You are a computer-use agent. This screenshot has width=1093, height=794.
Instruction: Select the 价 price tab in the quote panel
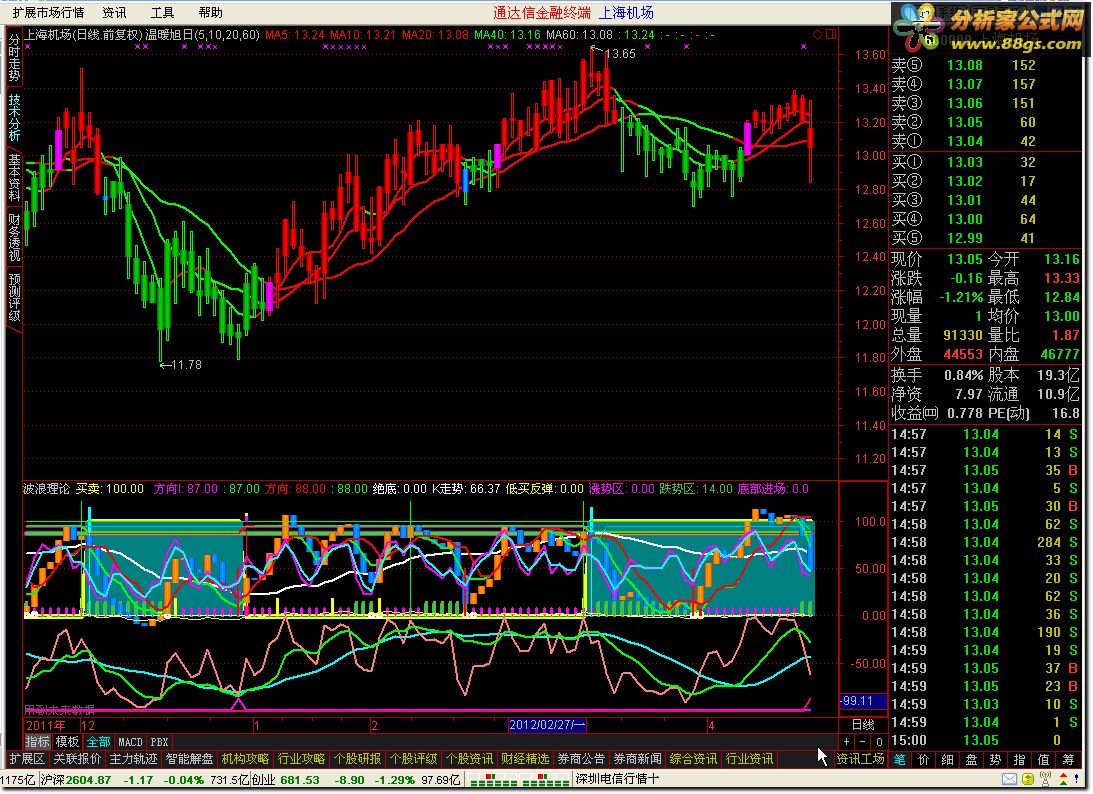(924, 759)
